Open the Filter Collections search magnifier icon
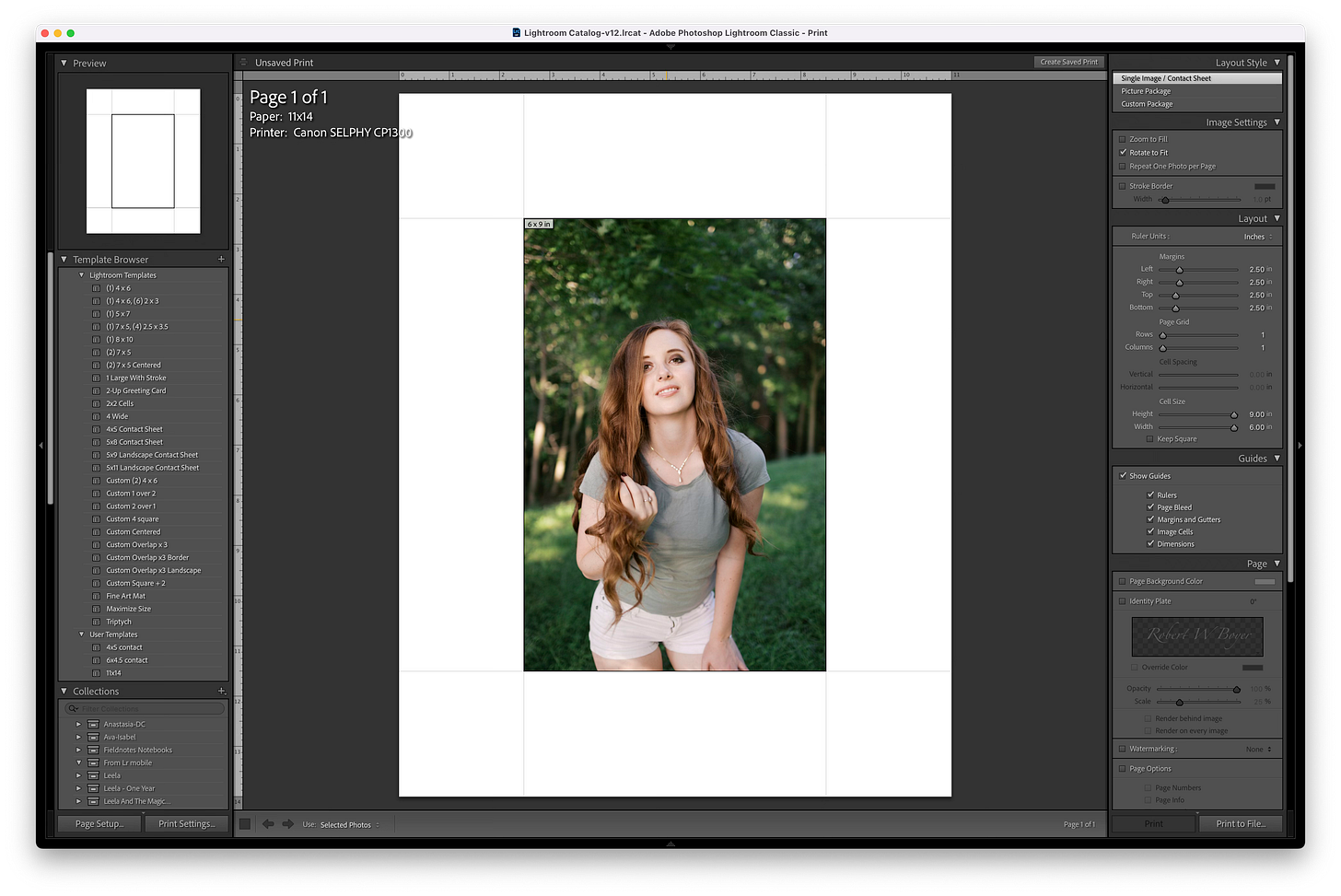 [73, 707]
